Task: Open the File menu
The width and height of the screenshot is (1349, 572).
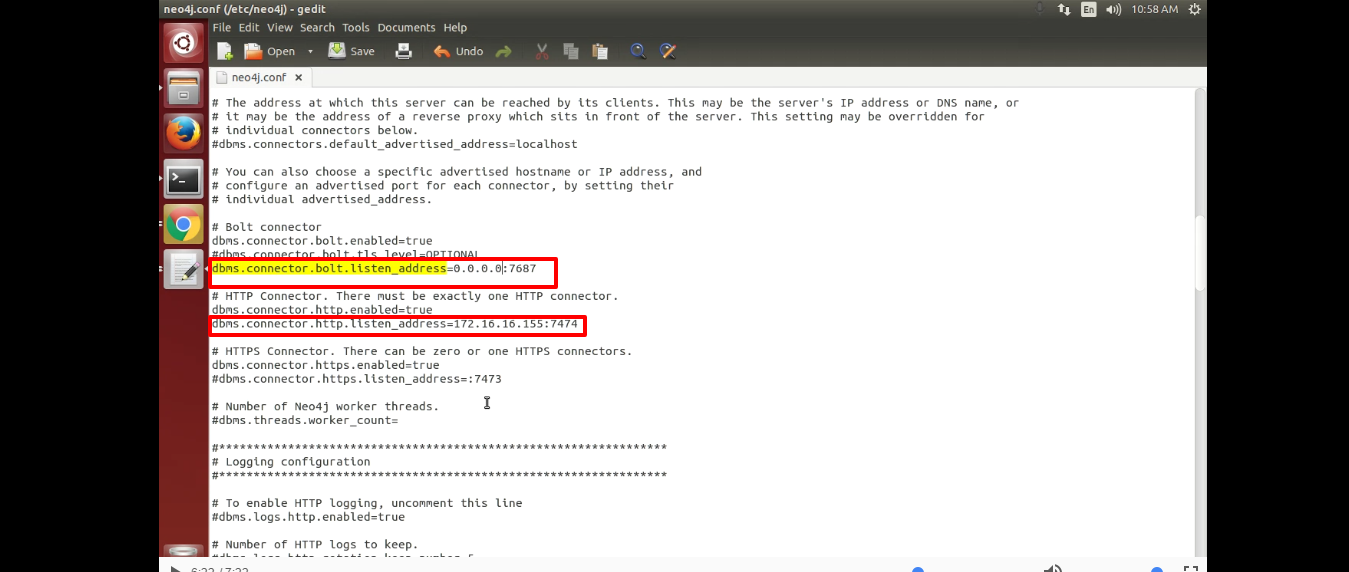Action: click(x=222, y=27)
